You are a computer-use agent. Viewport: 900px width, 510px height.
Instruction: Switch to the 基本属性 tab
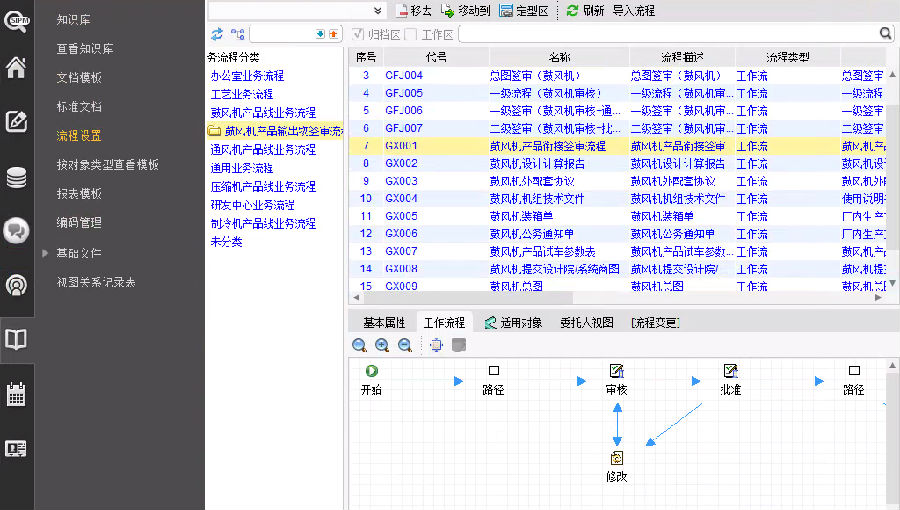tap(384, 322)
